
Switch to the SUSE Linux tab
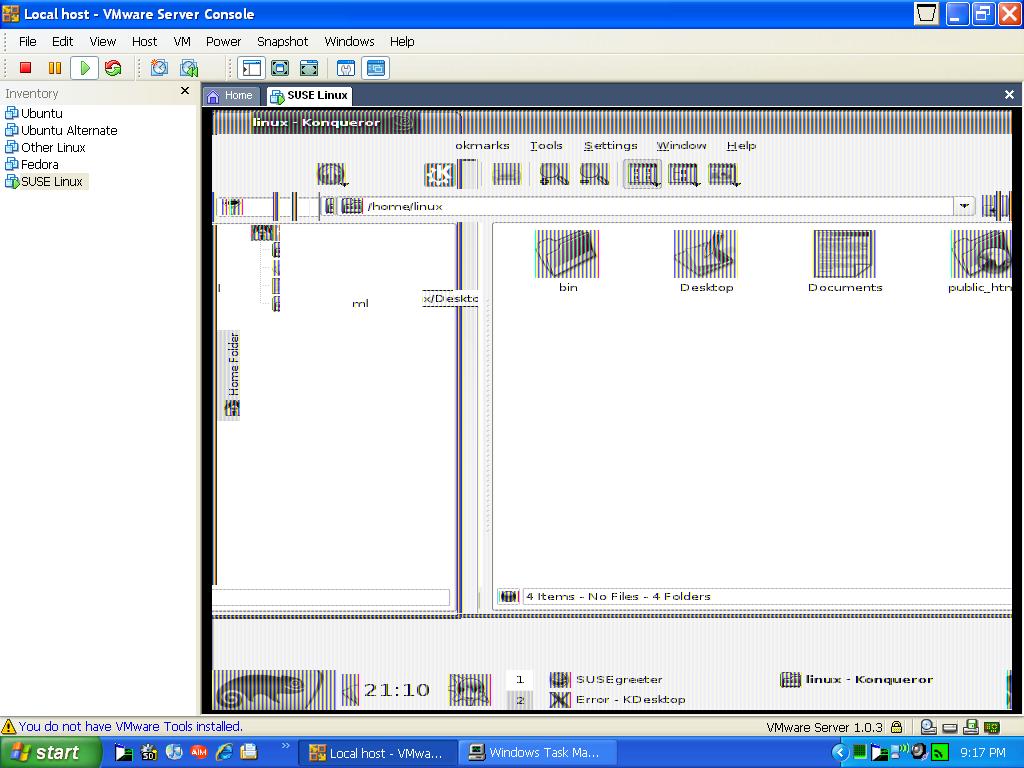click(309, 95)
